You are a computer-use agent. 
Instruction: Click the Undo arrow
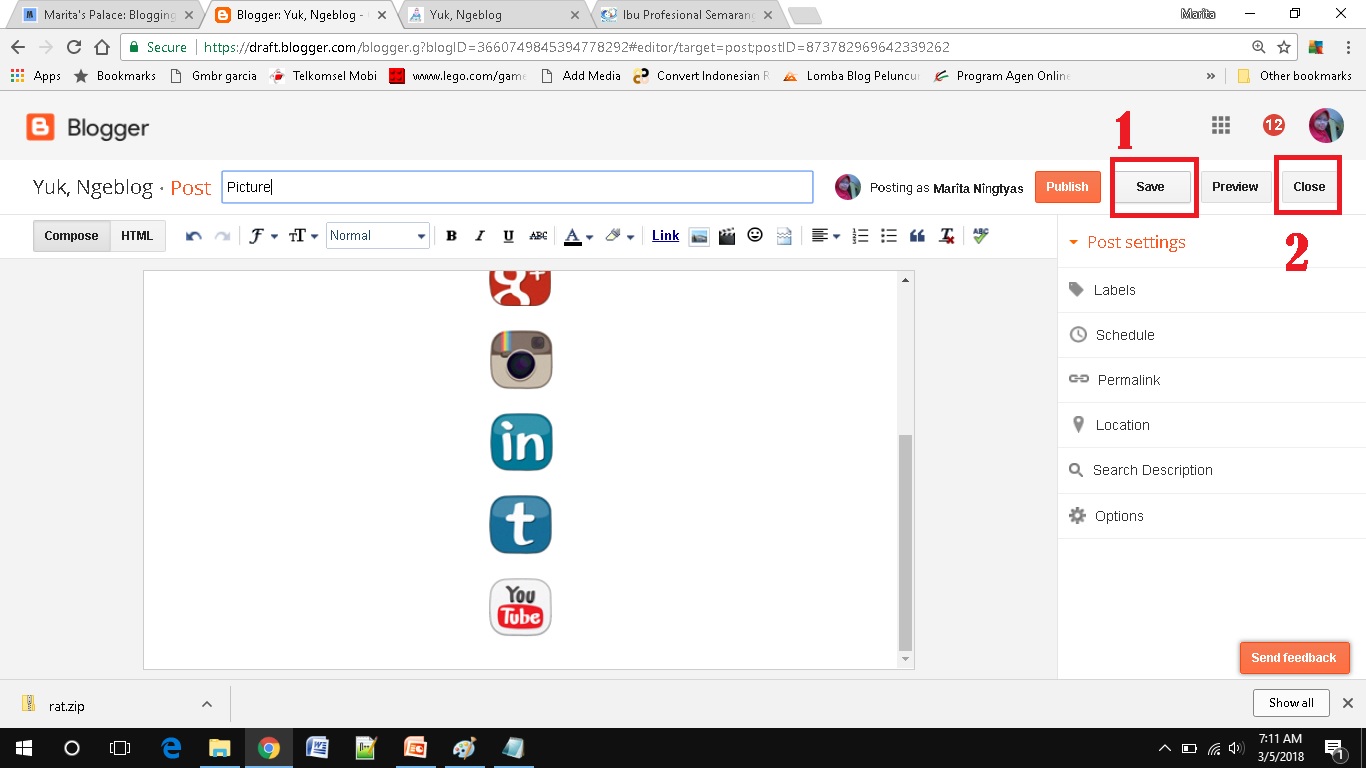click(x=192, y=235)
